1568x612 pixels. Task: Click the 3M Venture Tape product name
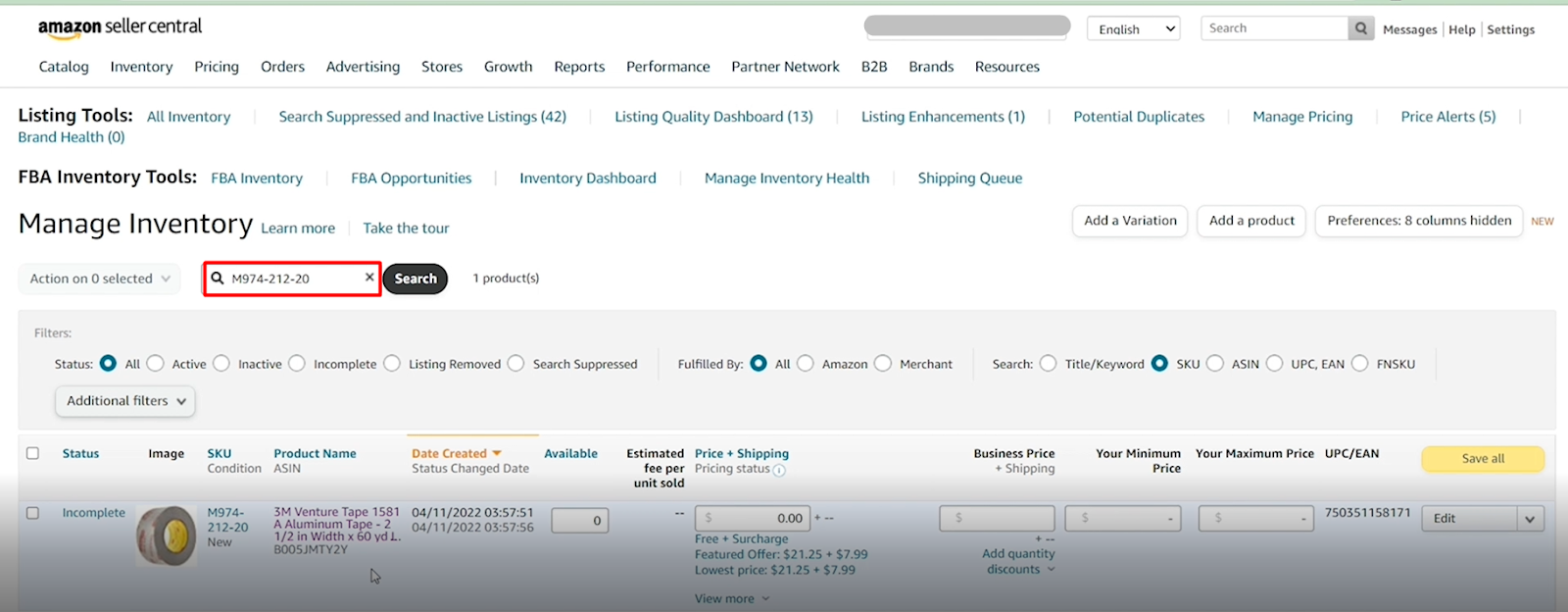[337, 524]
